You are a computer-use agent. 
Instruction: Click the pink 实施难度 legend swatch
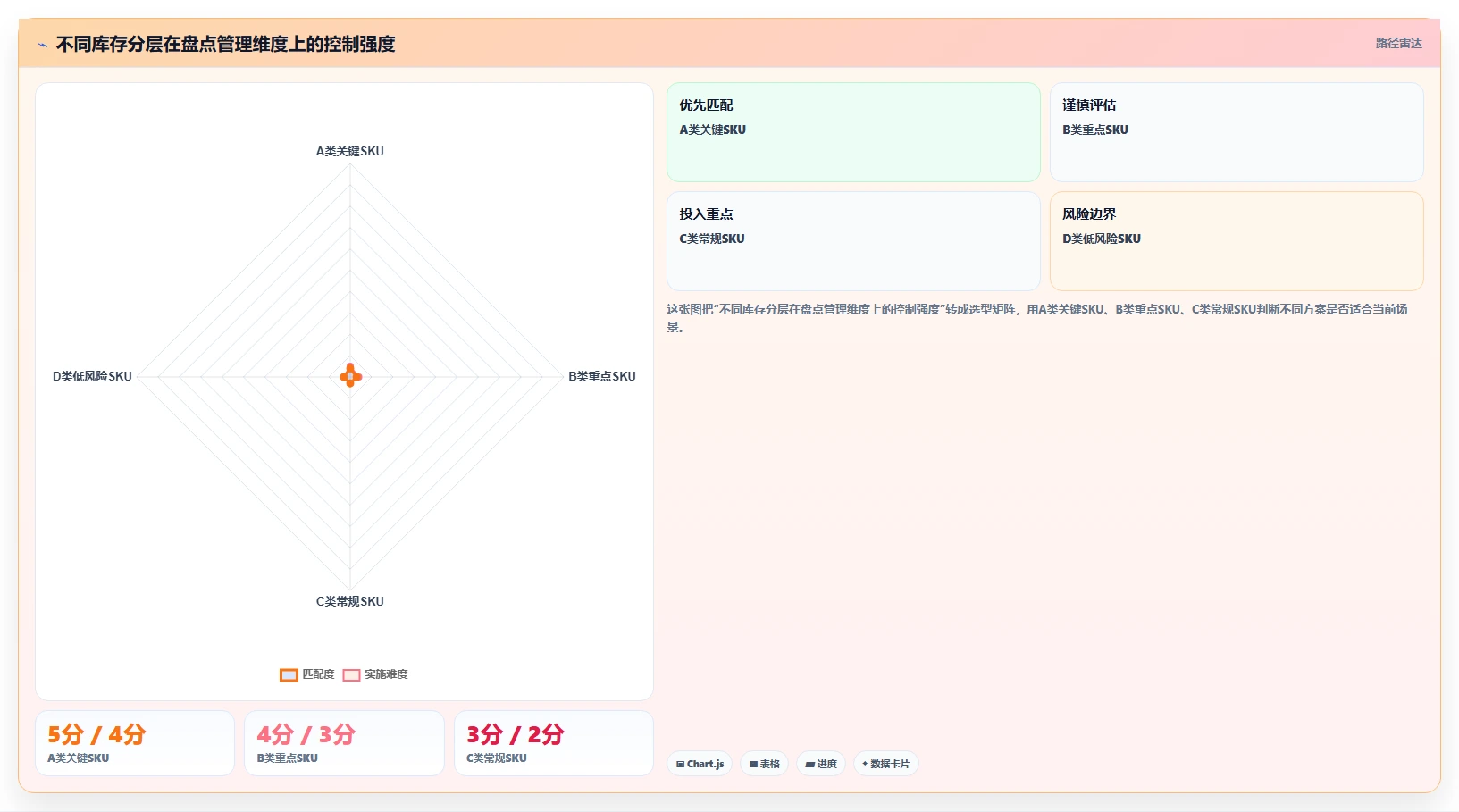[351, 675]
